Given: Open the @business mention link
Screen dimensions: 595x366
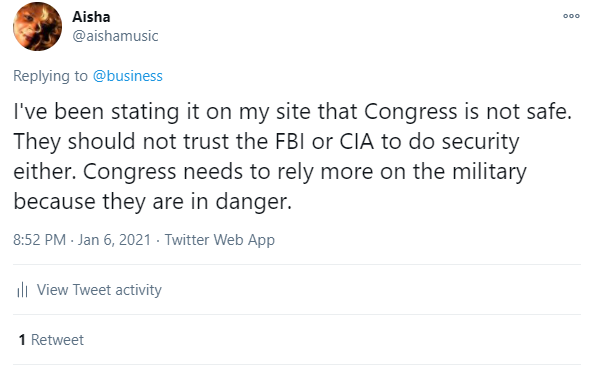Looking at the screenshot, I should point(128,76).
